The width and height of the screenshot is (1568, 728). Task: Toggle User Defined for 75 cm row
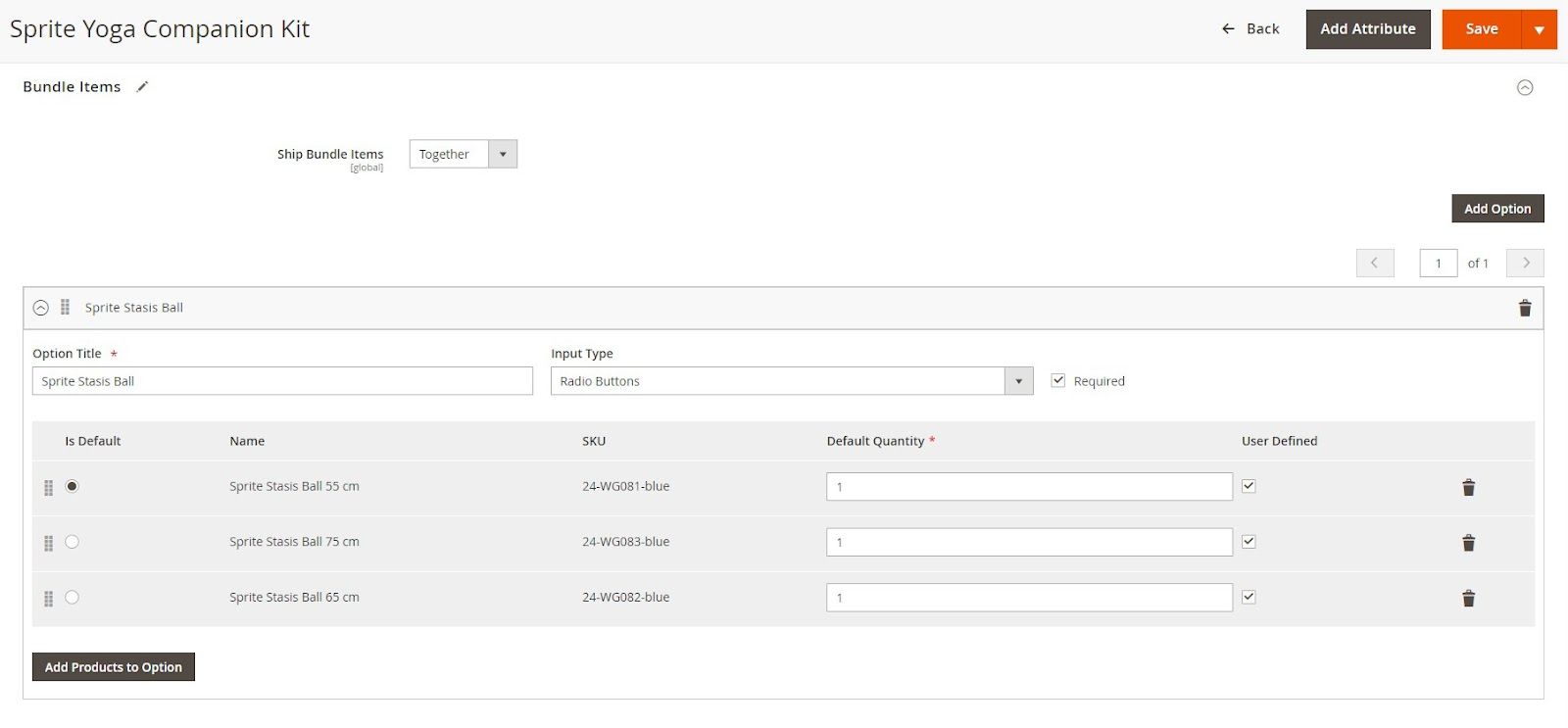[x=1249, y=541]
